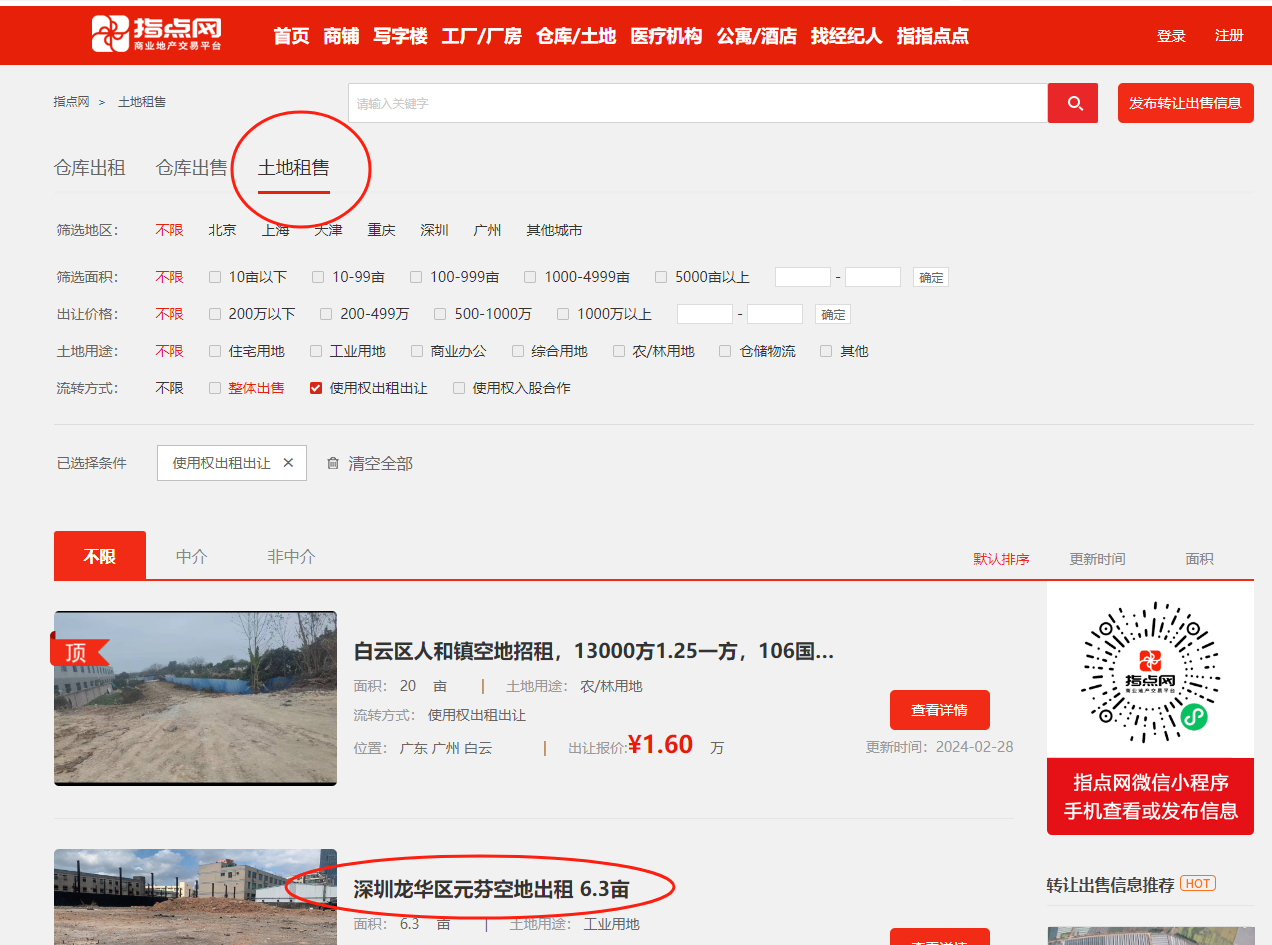
Task: Select 默认排序 sort option
Action: (x=1001, y=559)
